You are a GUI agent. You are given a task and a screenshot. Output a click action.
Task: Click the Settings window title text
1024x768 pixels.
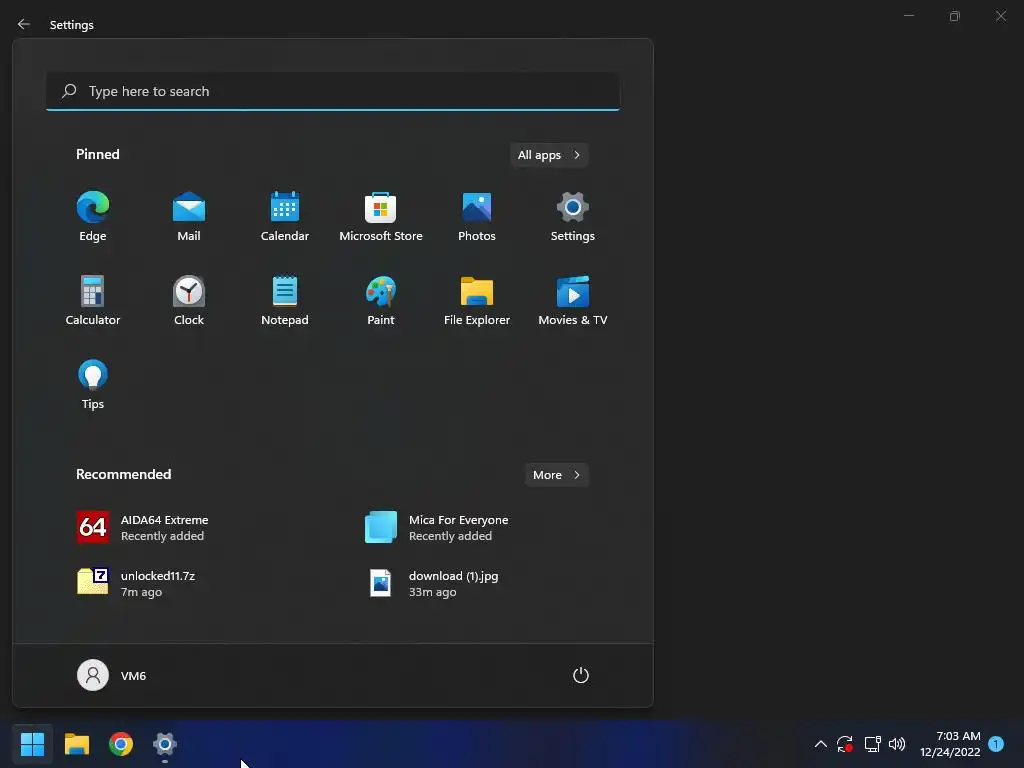coord(72,25)
